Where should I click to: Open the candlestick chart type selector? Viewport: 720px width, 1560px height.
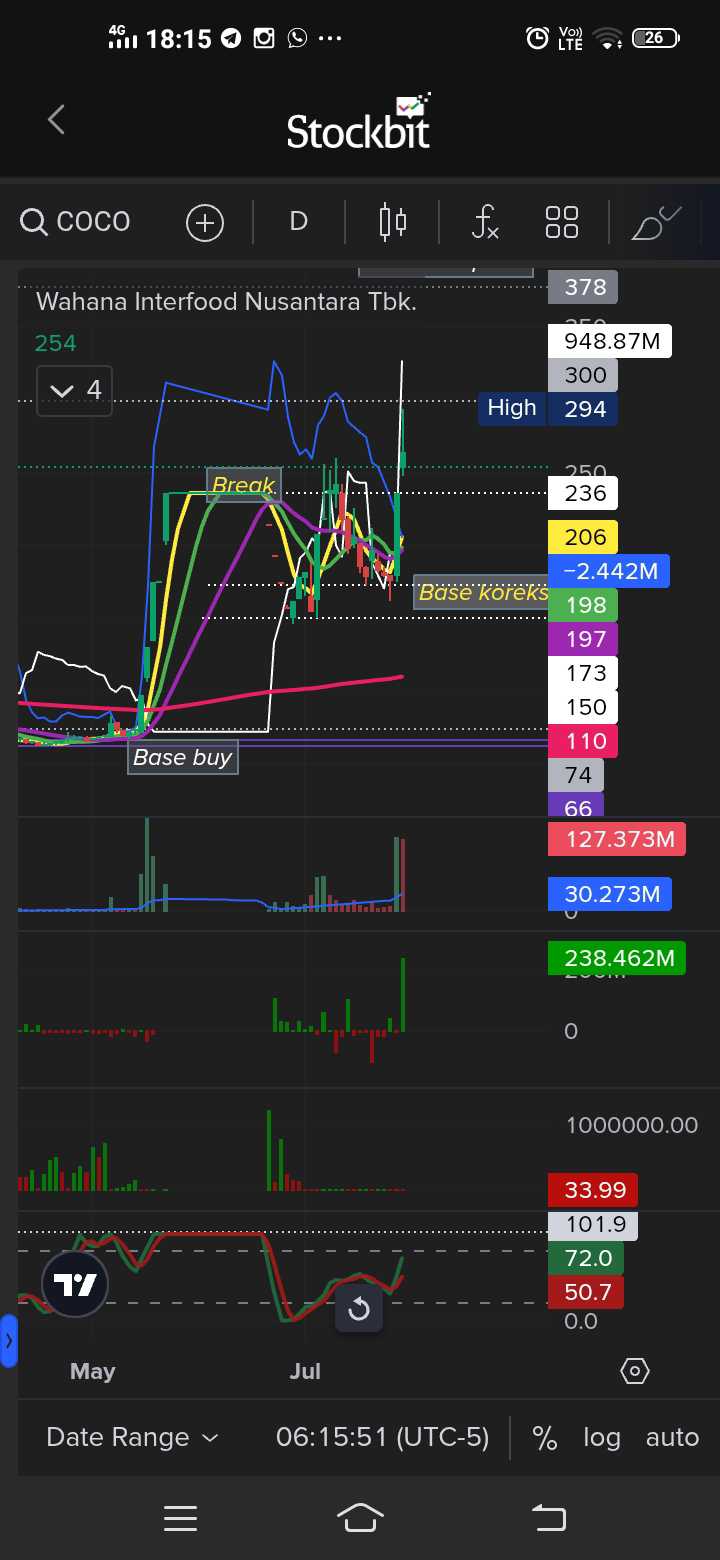click(x=393, y=221)
